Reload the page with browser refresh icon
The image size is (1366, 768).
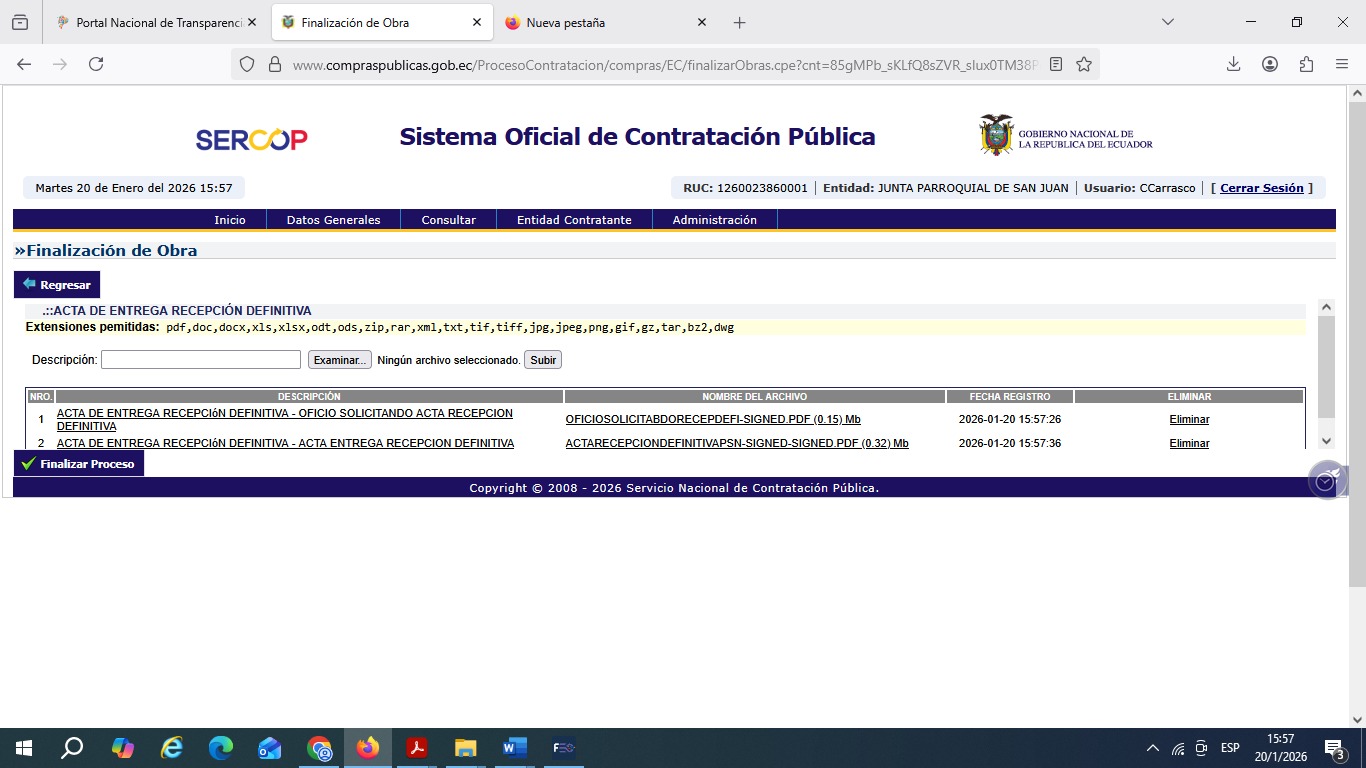tap(96, 64)
